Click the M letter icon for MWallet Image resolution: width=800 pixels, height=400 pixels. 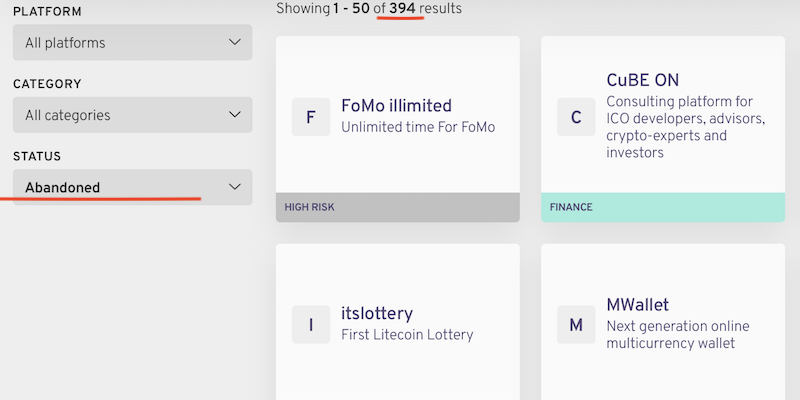(x=576, y=325)
